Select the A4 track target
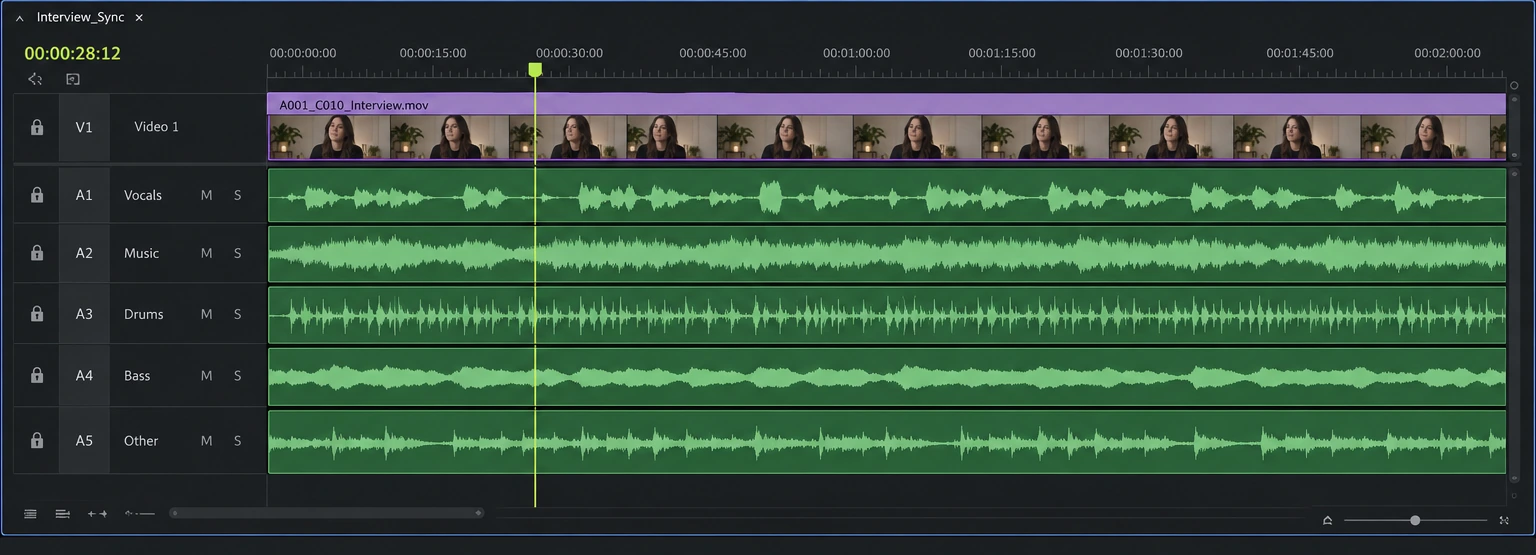The height and width of the screenshot is (555, 1536). pyautogui.click(x=84, y=375)
